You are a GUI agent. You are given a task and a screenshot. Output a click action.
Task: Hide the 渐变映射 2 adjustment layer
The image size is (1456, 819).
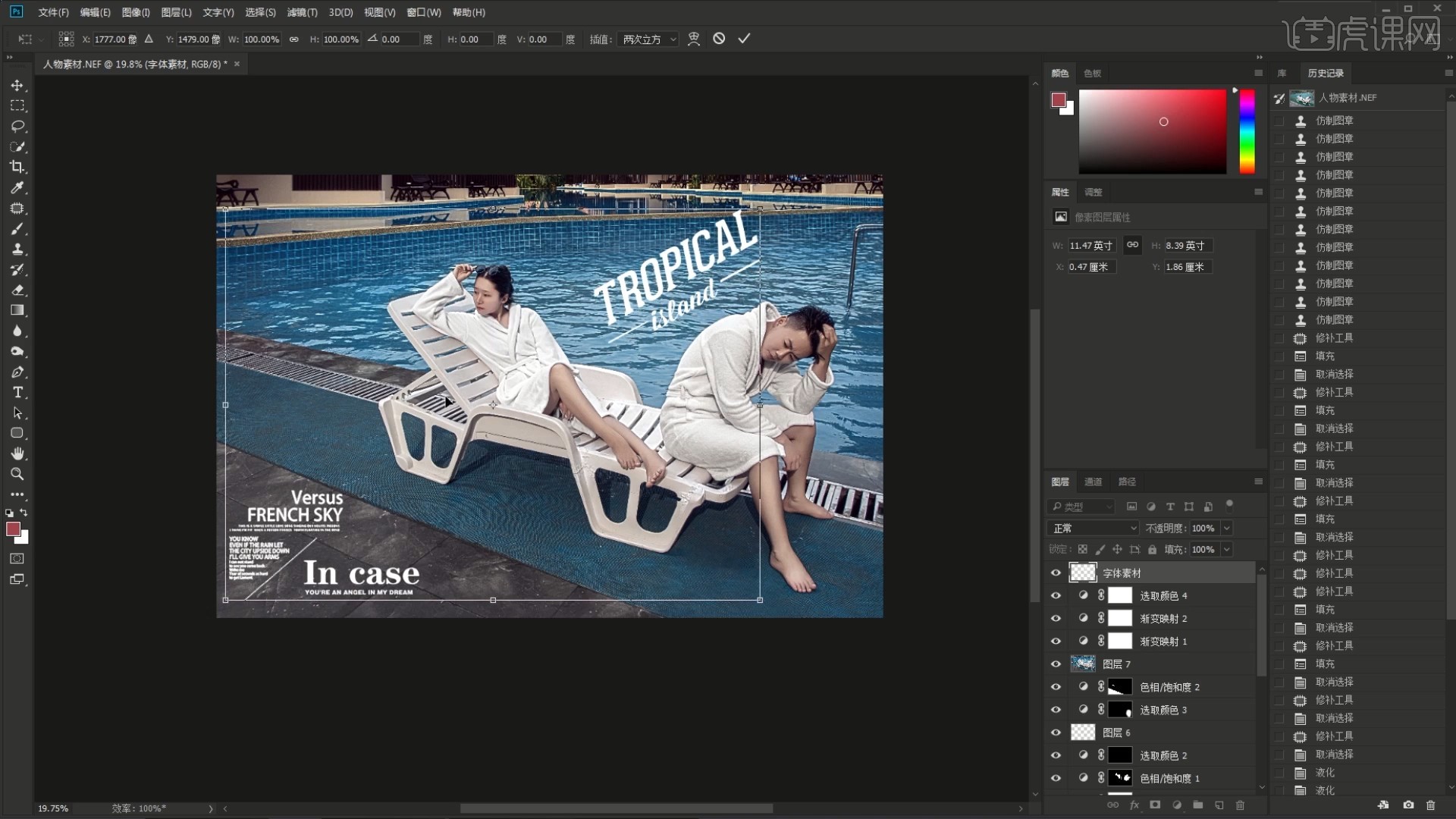point(1056,619)
